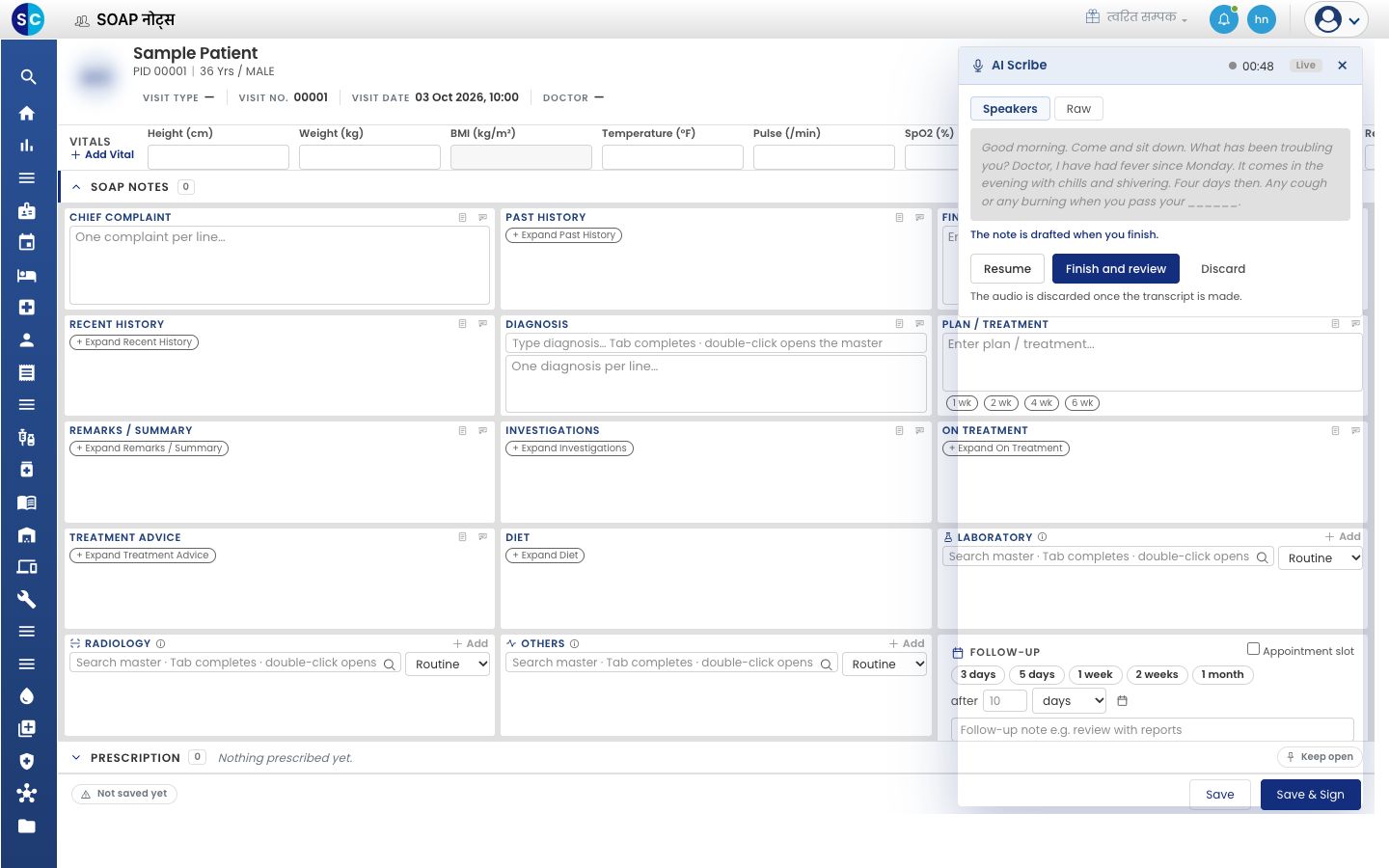
Task: Click Save & Sign button
Action: click(x=1310, y=795)
